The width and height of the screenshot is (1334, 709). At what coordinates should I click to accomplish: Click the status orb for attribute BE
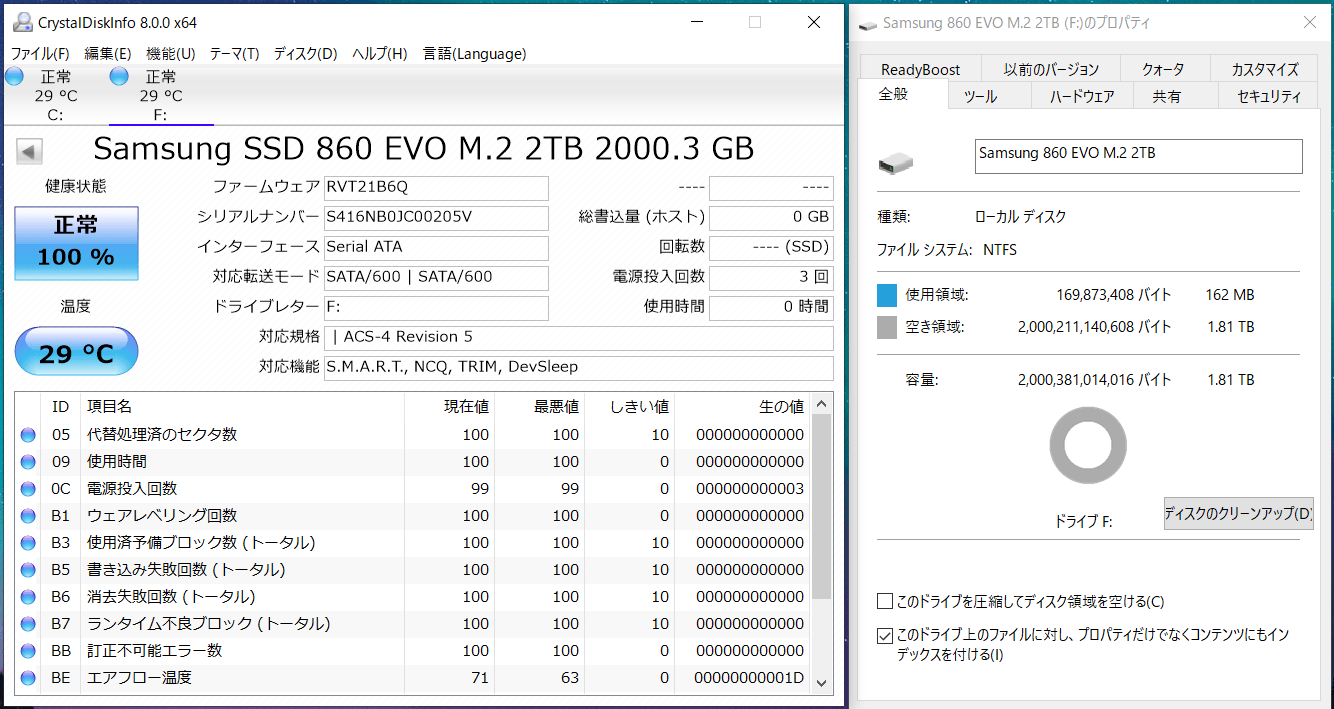[x=28, y=678]
